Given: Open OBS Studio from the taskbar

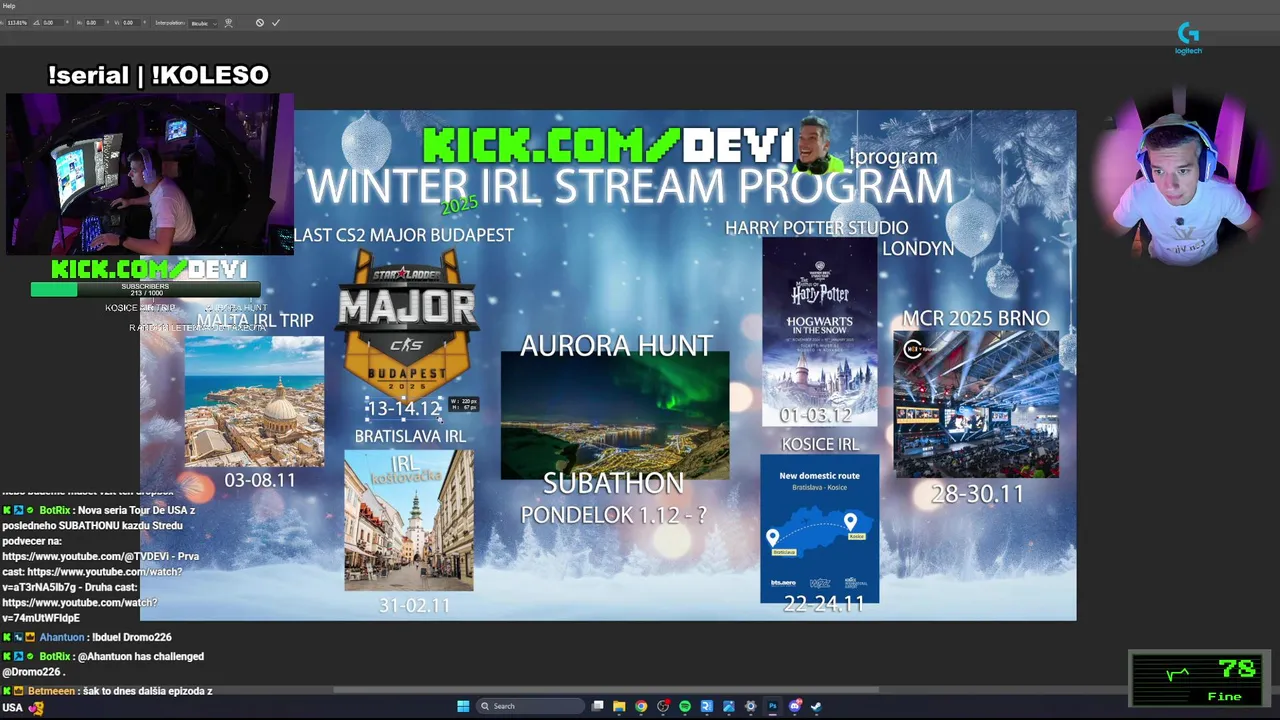Looking at the screenshot, I should (663, 706).
